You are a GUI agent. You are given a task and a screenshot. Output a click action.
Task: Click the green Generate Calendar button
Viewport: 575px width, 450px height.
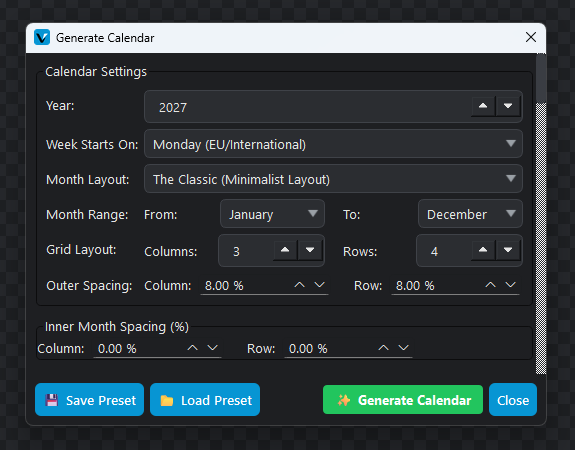(403, 400)
